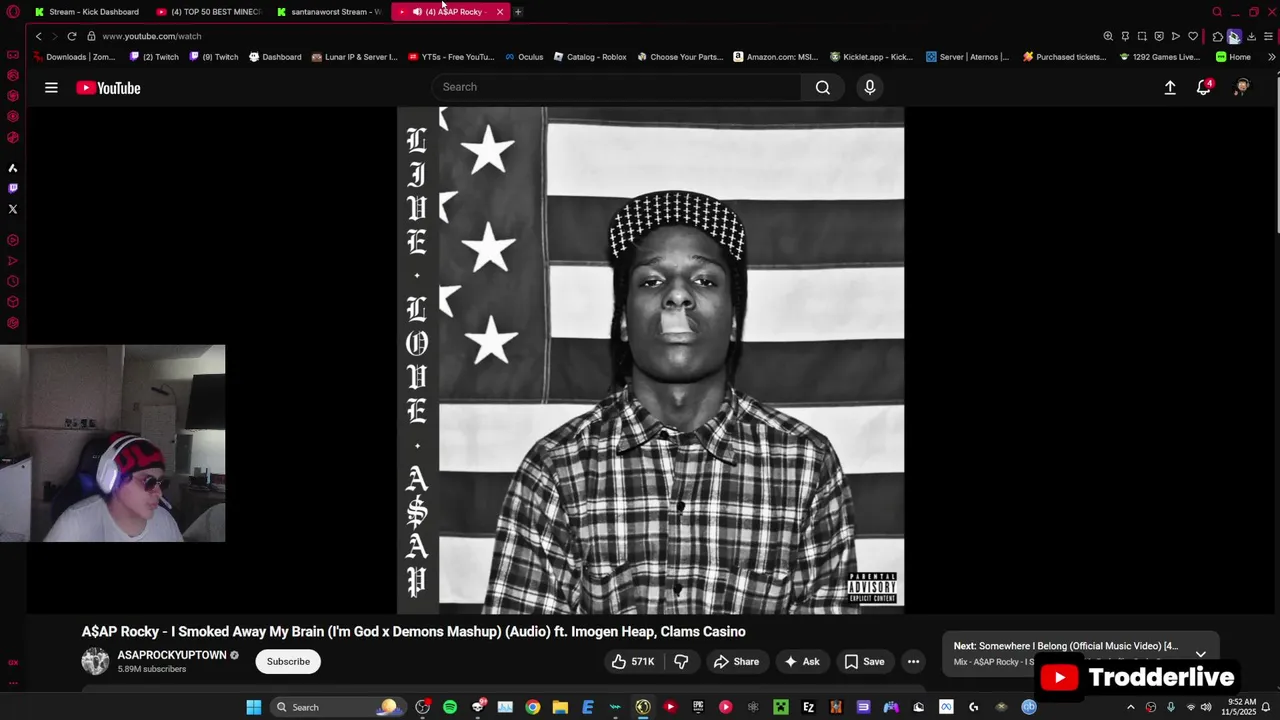Click the Windows taskbar Search box

coord(336,707)
